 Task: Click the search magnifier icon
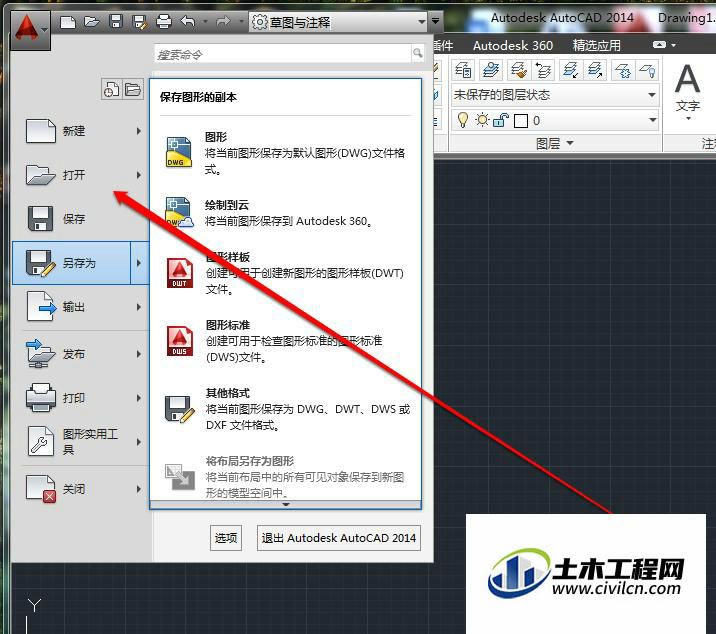point(417,53)
